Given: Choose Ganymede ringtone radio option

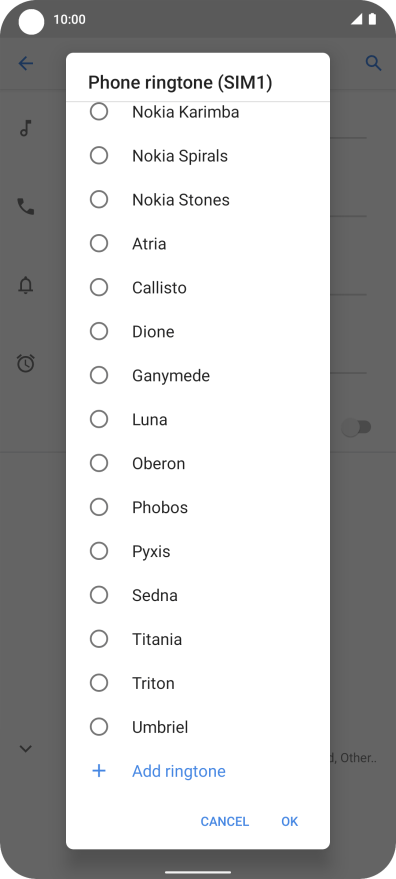Looking at the screenshot, I should point(99,375).
